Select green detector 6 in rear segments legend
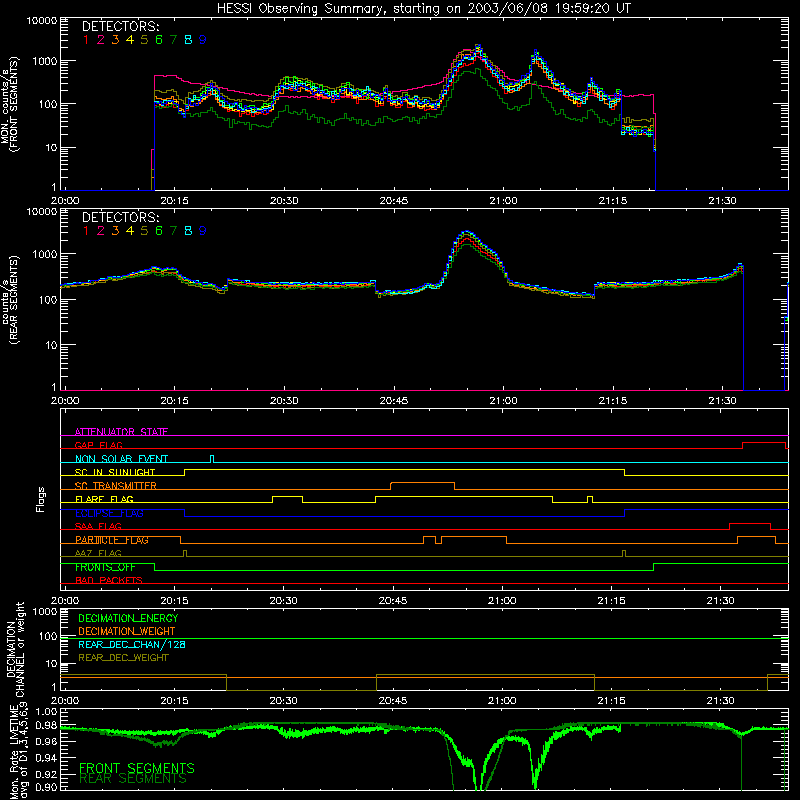Image resolution: width=800 pixels, height=800 pixels. click(x=159, y=231)
